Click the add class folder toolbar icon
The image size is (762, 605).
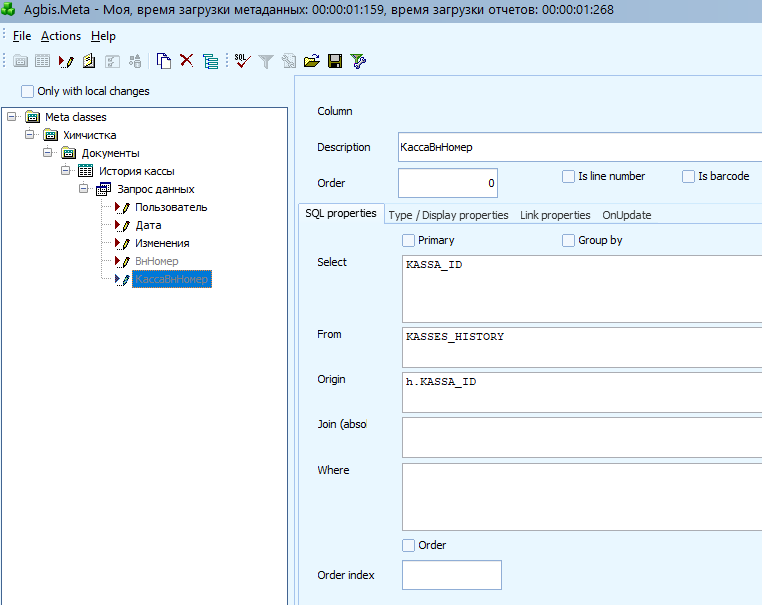point(20,61)
